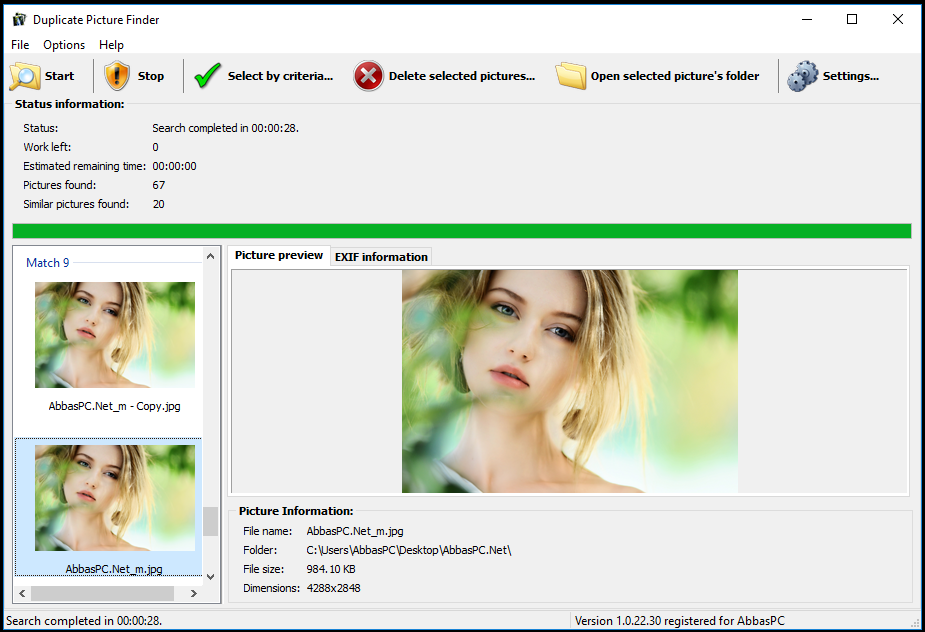This screenshot has height=632, width=925.
Task: Click the Match 9 group header
Action: click(47, 263)
